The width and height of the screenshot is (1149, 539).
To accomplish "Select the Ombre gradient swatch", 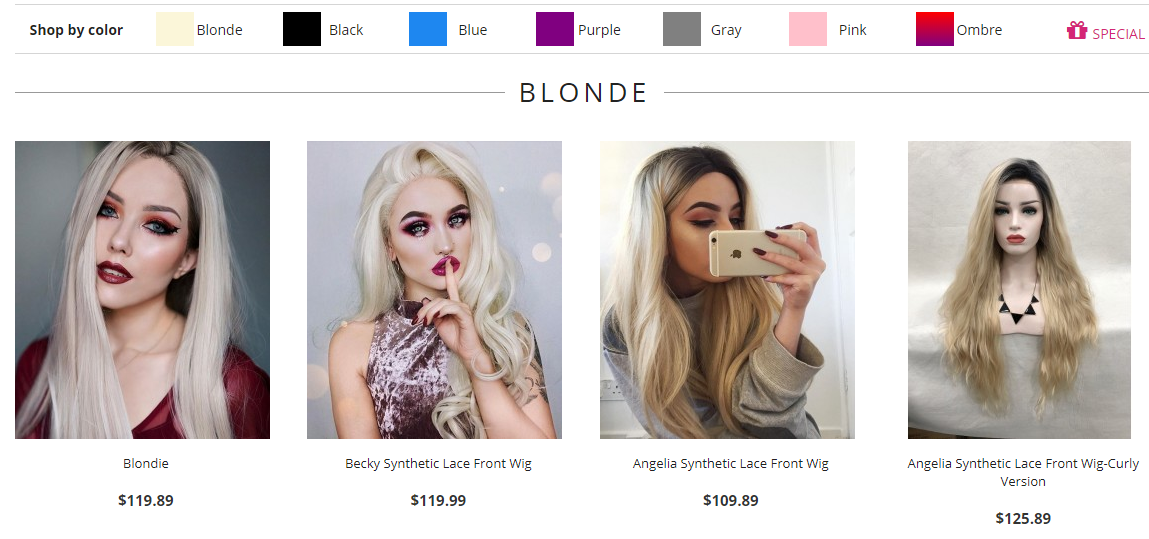I will (x=934, y=29).
